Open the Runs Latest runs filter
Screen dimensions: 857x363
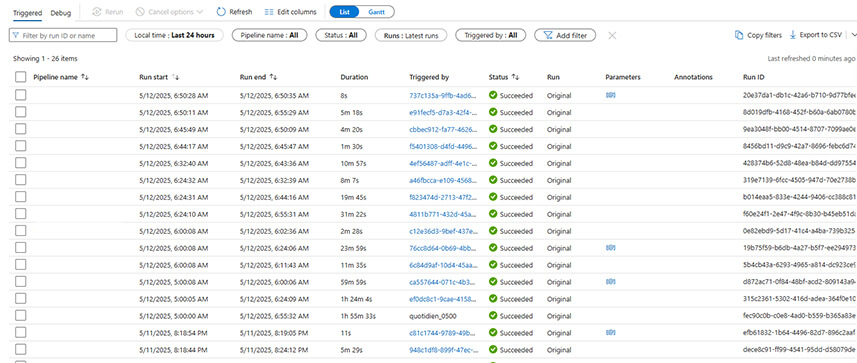coord(410,35)
